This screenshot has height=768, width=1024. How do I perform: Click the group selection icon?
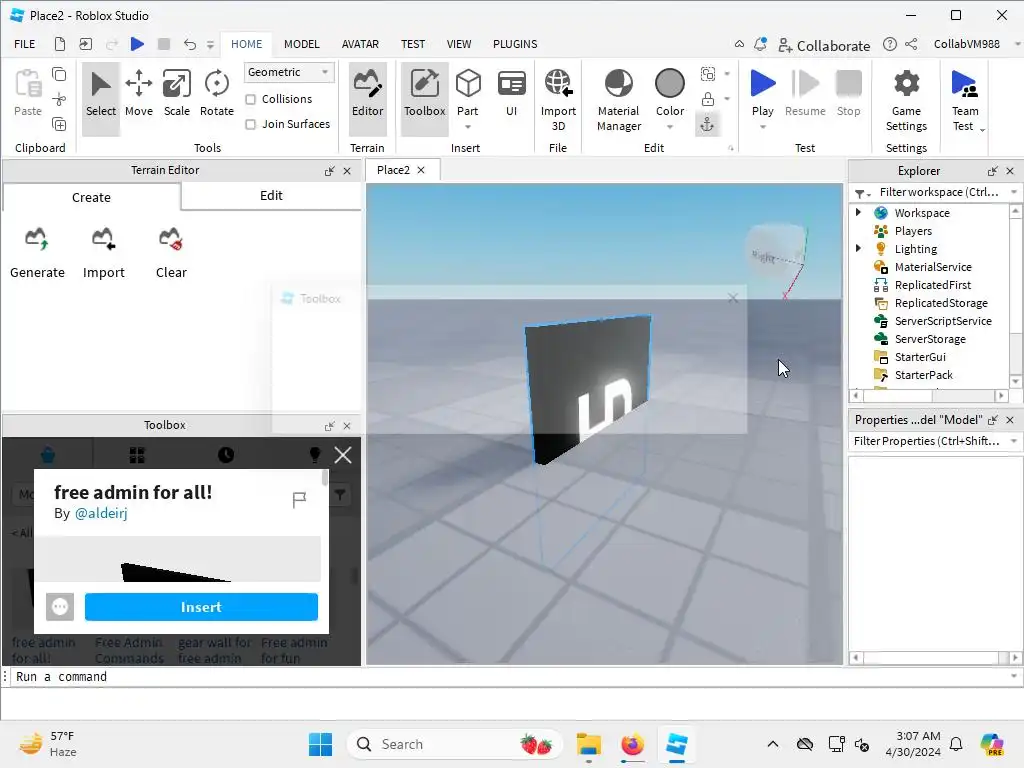(707, 74)
